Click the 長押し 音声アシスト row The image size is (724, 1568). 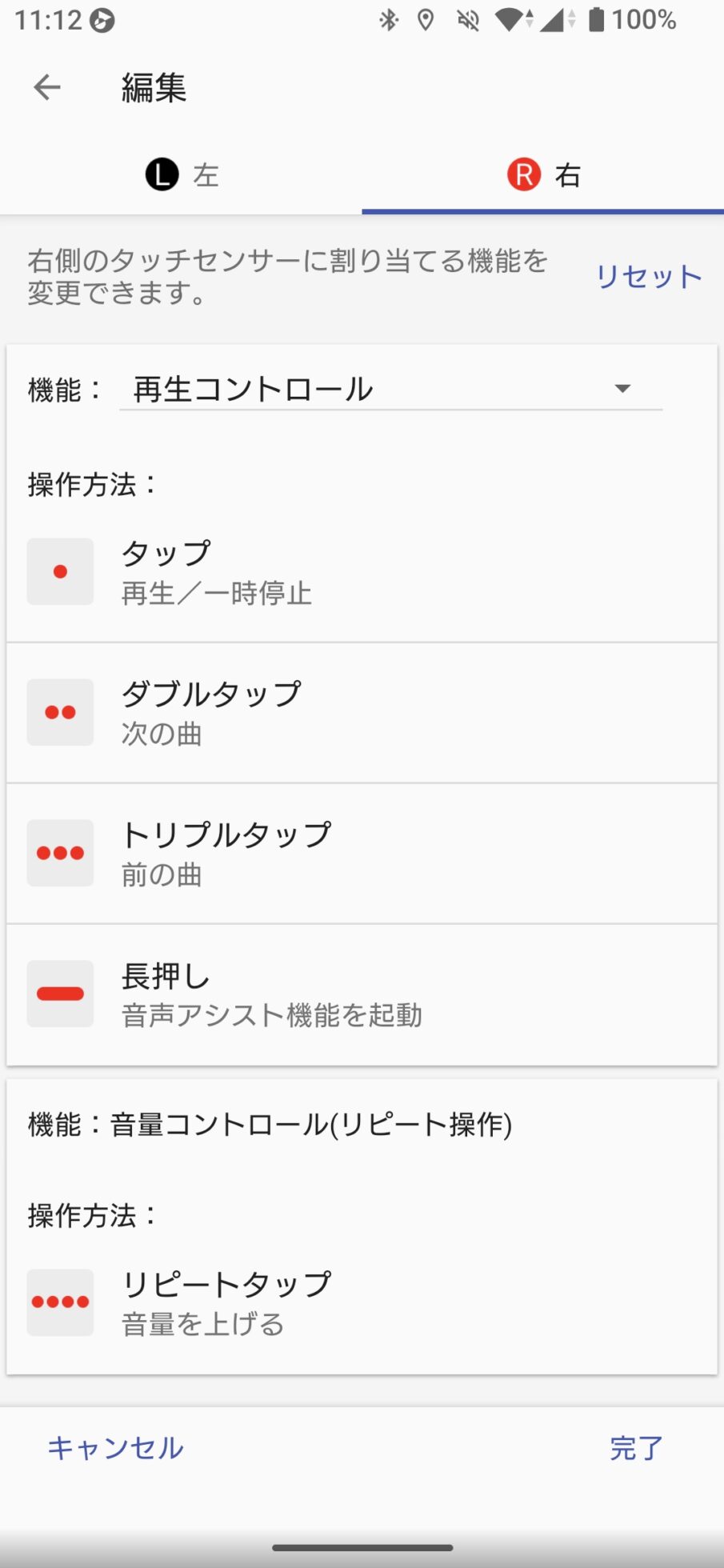(x=362, y=994)
